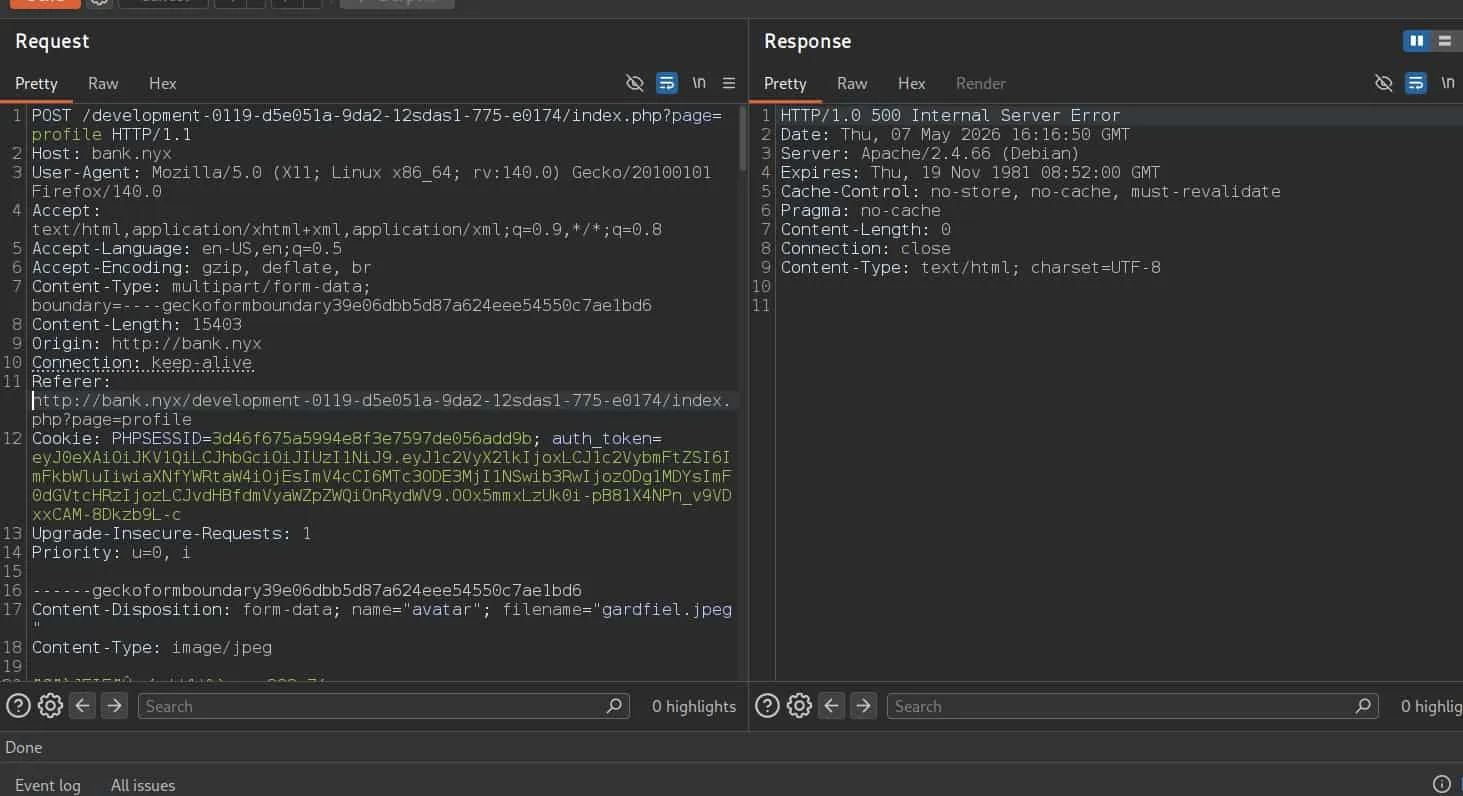The width and height of the screenshot is (1463, 796).
Task: Click the Request search input field
Action: point(384,706)
